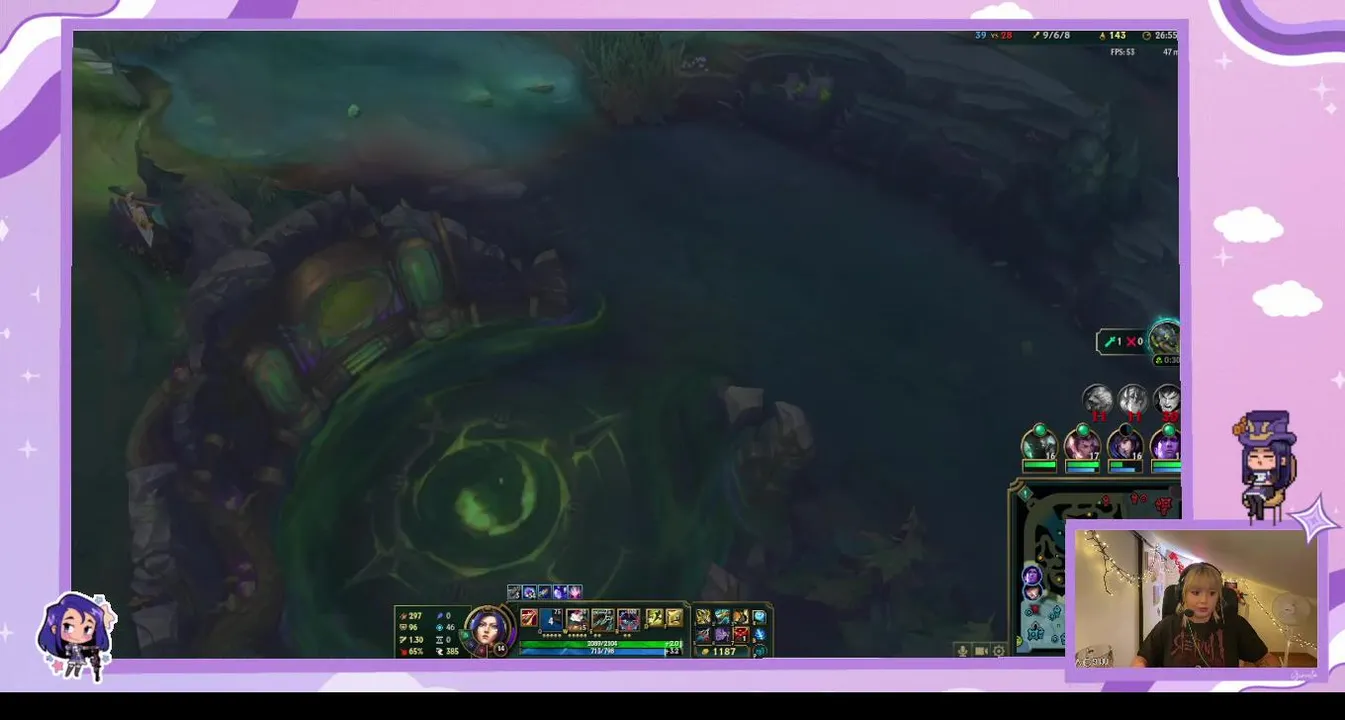This screenshot has height=720, width=1345.
Task: Click the FPS: 53 readout
Action: tap(1122, 52)
